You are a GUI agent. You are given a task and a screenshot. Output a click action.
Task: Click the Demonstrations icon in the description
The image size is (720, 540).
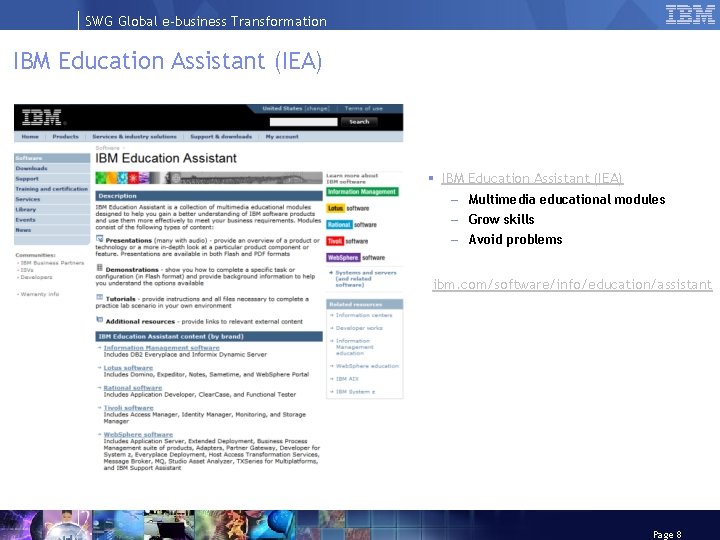tap(100, 268)
